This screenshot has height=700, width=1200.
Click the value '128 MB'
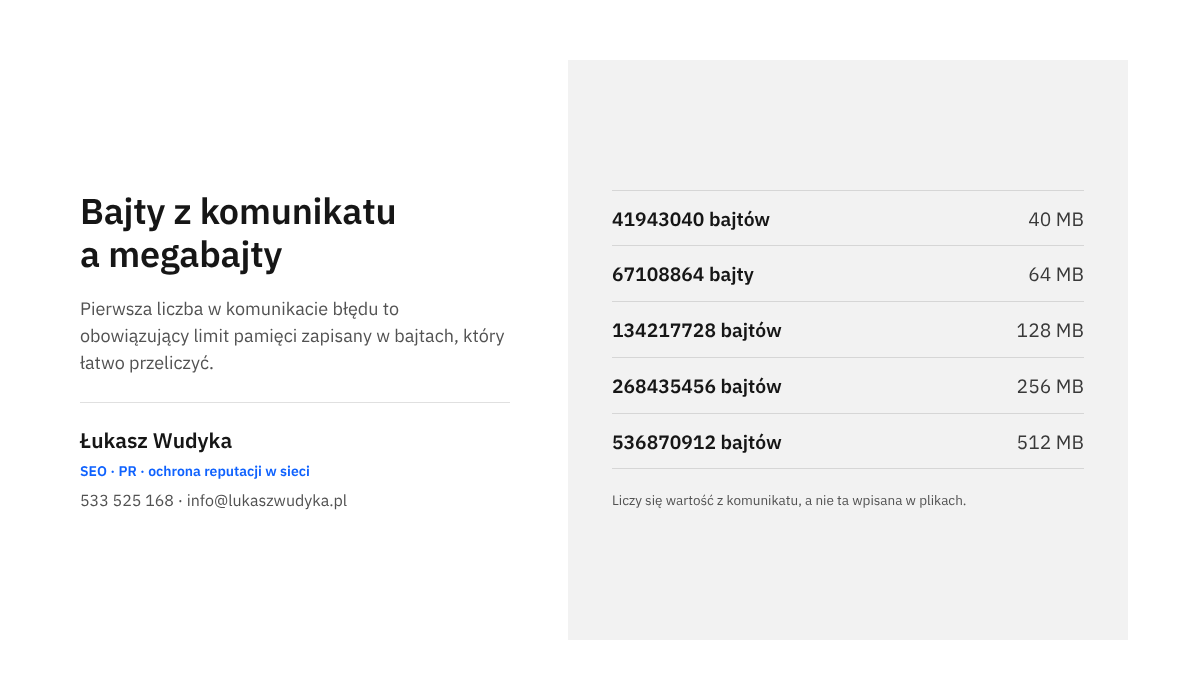tap(1050, 330)
